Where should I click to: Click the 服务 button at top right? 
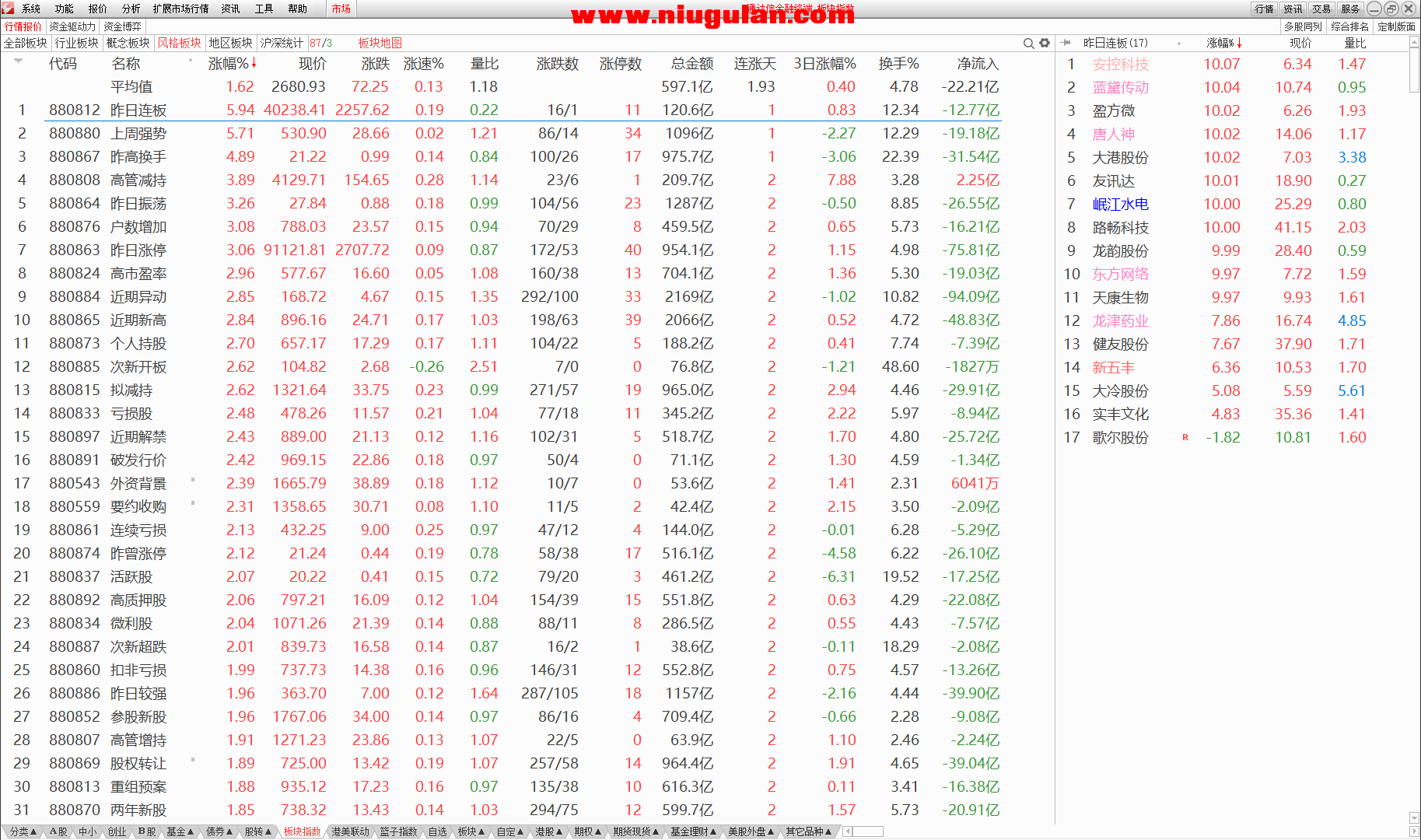pos(1350,9)
